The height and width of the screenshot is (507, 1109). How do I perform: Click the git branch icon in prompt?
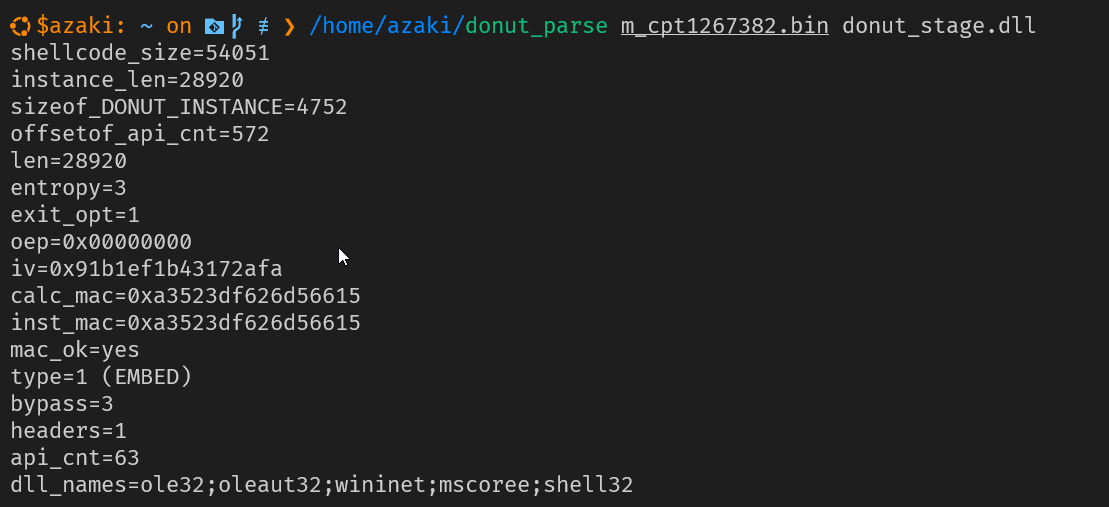point(237,27)
